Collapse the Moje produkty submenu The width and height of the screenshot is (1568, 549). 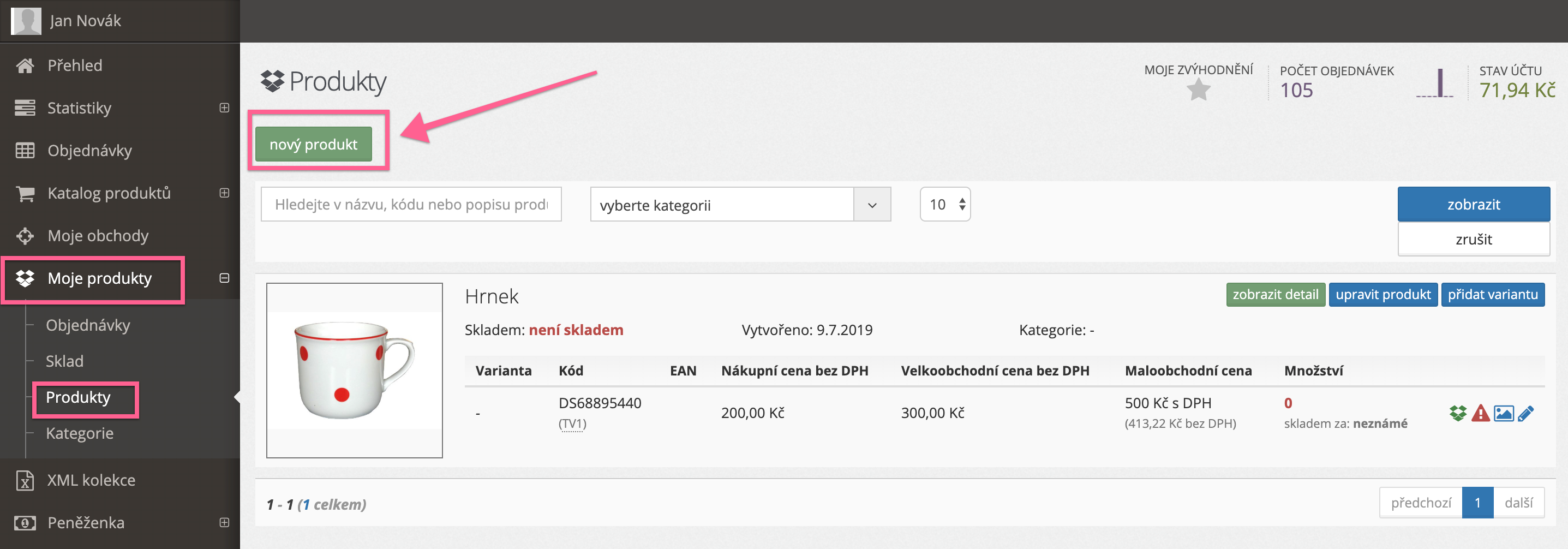click(225, 278)
